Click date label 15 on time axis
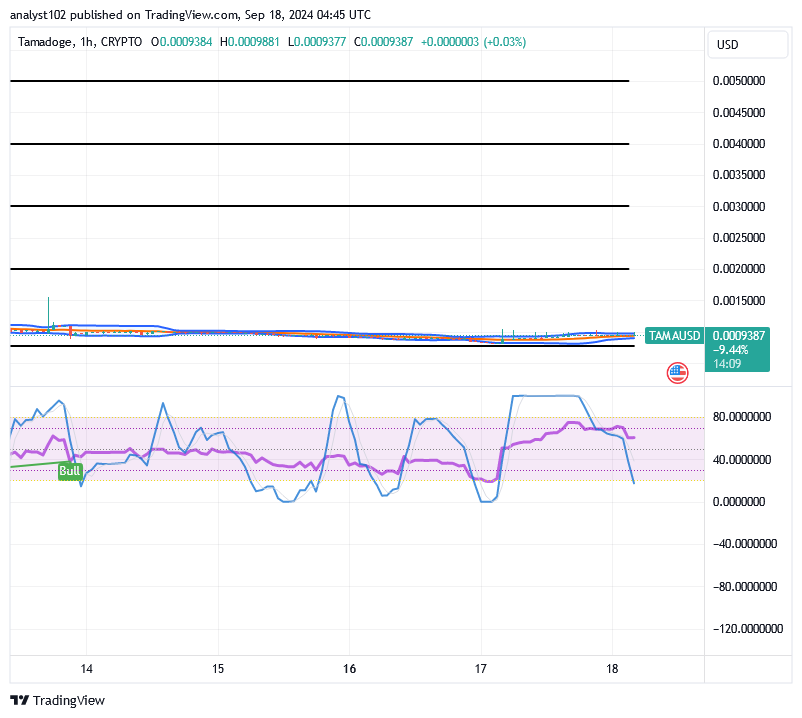The height and width of the screenshot is (718, 802). pyautogui.click(x=218, y=669)
